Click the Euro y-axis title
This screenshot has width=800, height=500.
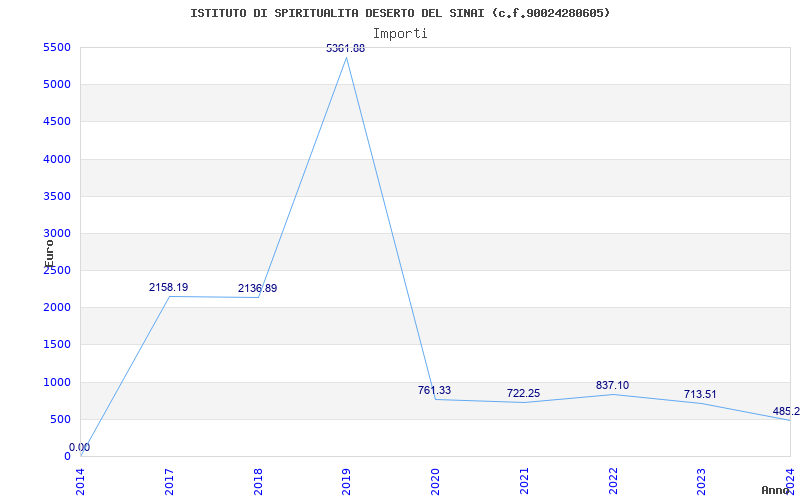(x=49, y=253)
